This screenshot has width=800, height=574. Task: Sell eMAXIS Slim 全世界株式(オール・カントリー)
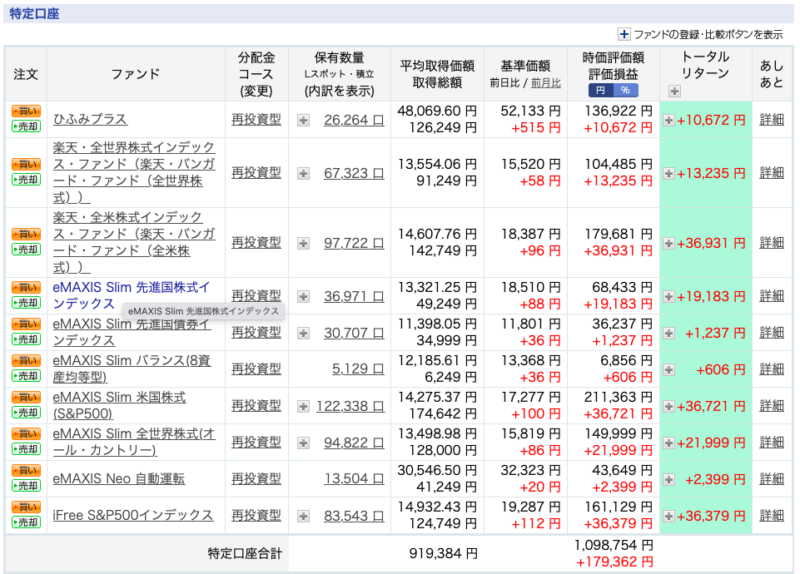point(26,449)
